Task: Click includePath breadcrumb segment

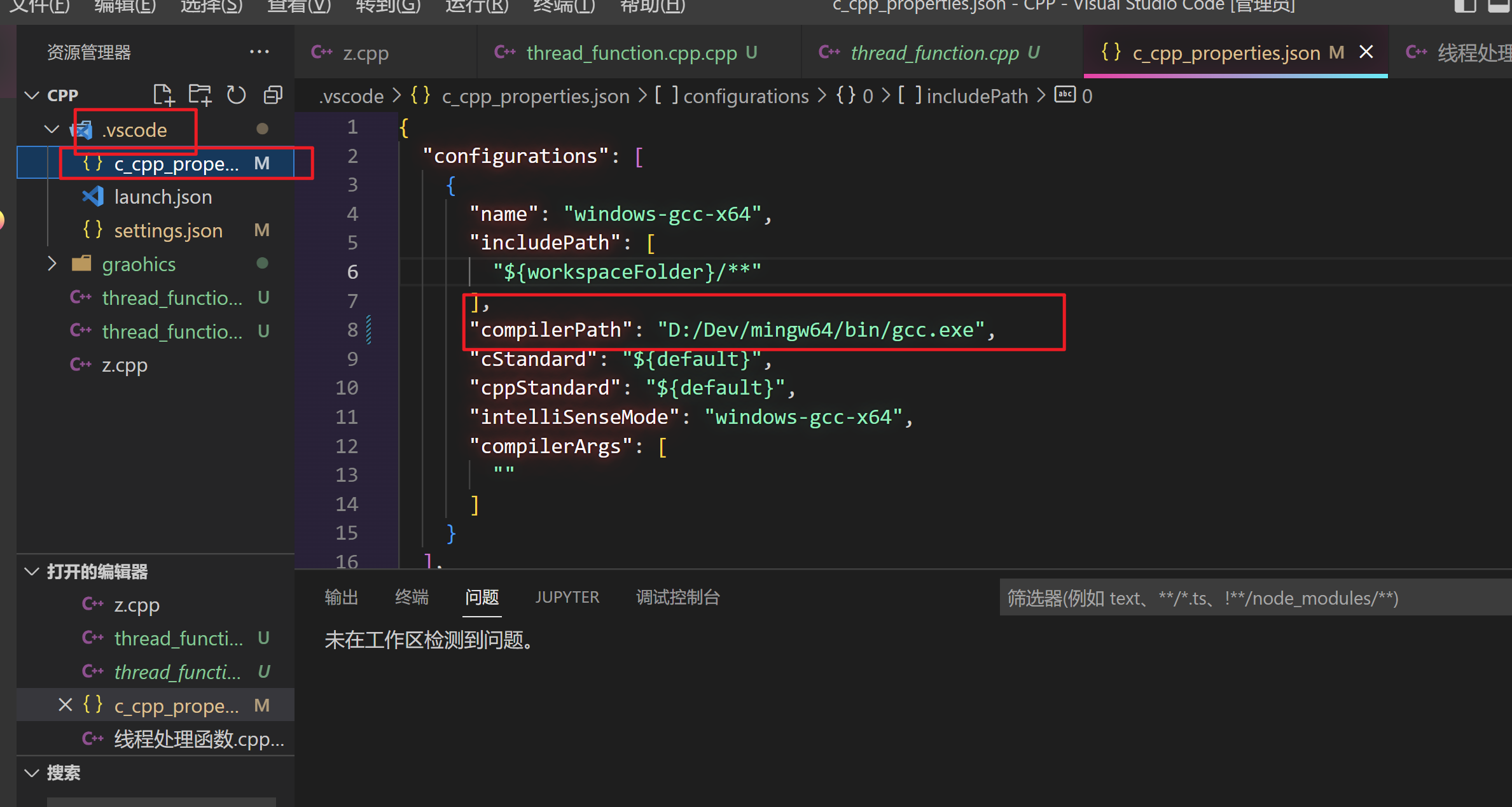Action: 977,96
